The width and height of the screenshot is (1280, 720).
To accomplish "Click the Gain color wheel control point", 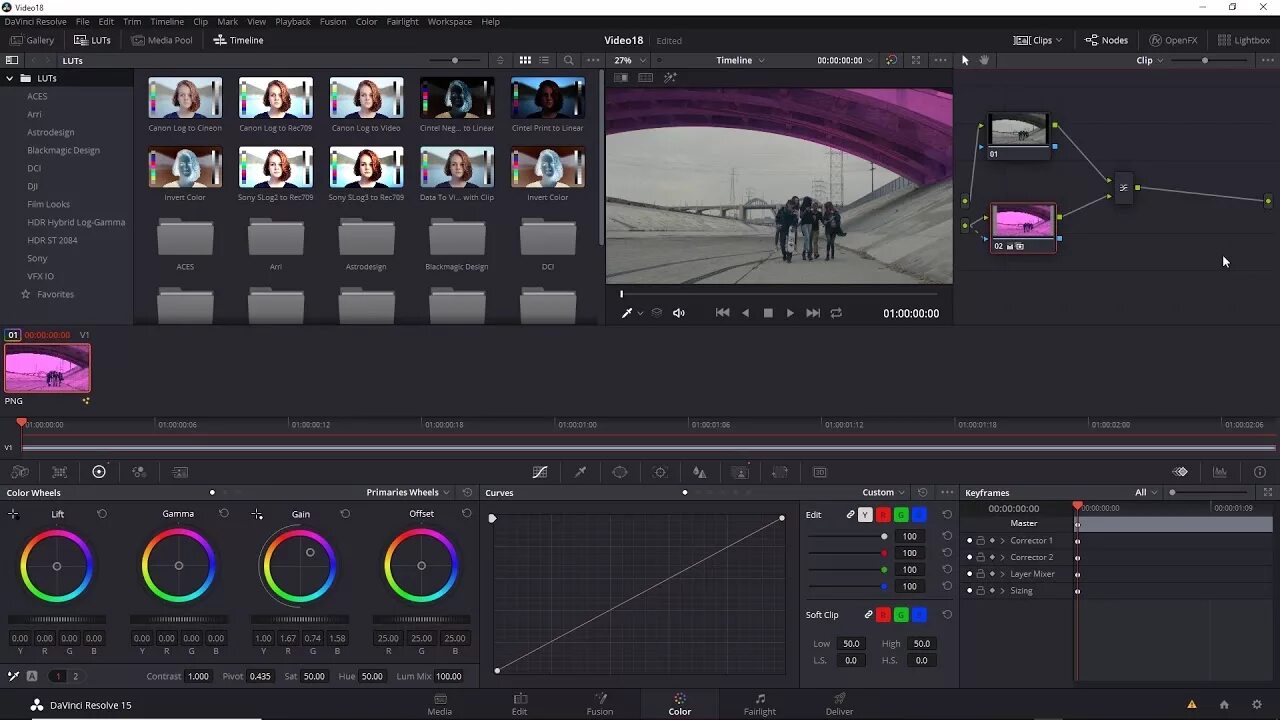I will pyautogui.click(x=310, y=552).
